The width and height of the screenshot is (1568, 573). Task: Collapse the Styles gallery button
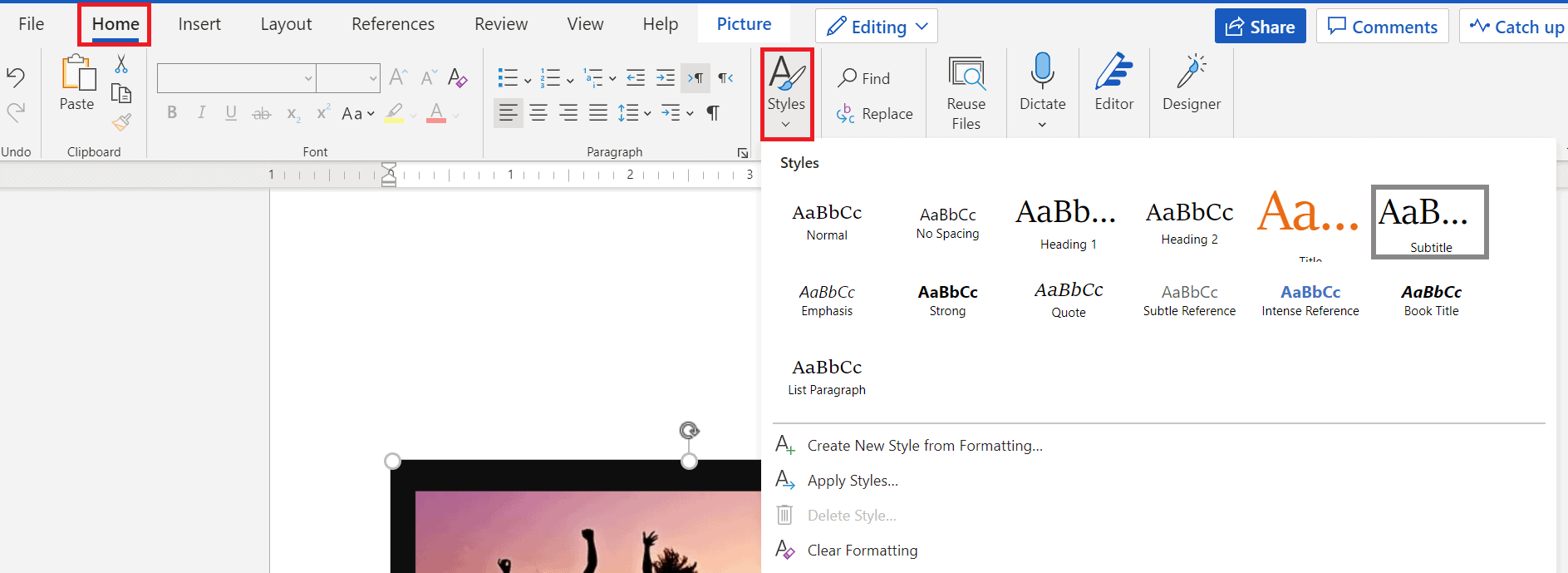click(x=786, y=94)
